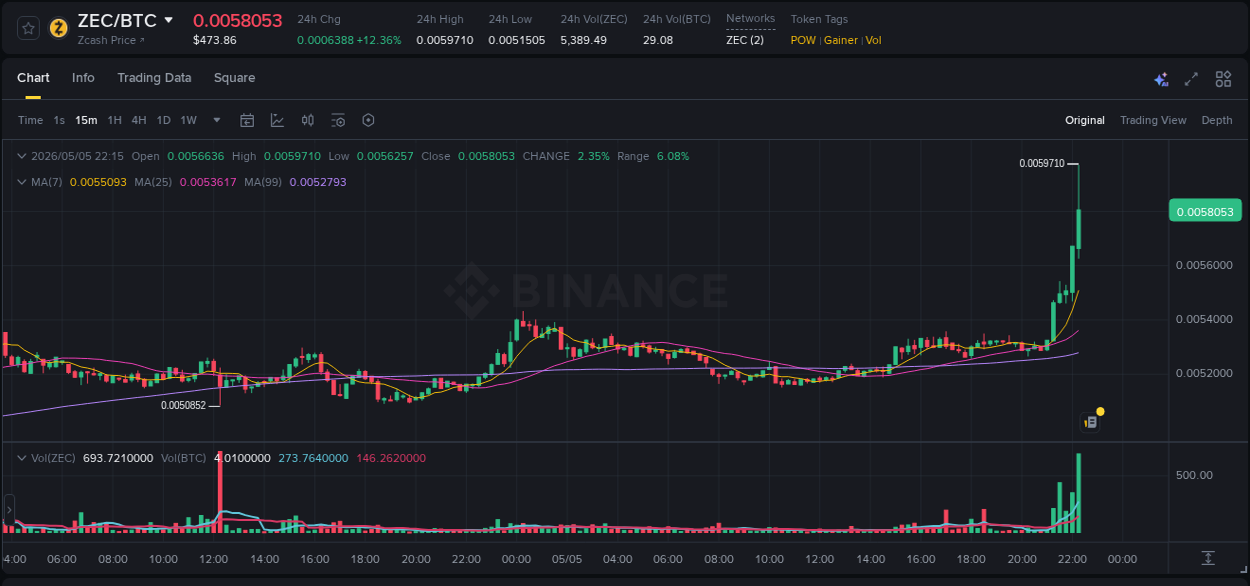The image size is (1250, 586).
Task: Open the Chart tab
Action: click(33, 78)
